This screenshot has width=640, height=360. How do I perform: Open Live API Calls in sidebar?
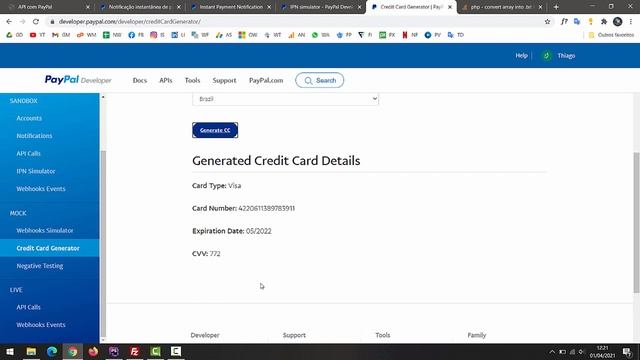click(28, 307)
